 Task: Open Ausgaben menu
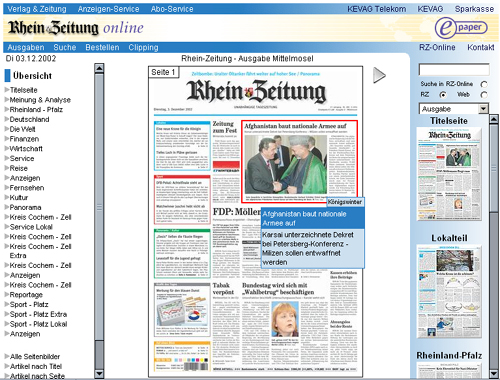(x=26, y=47)
